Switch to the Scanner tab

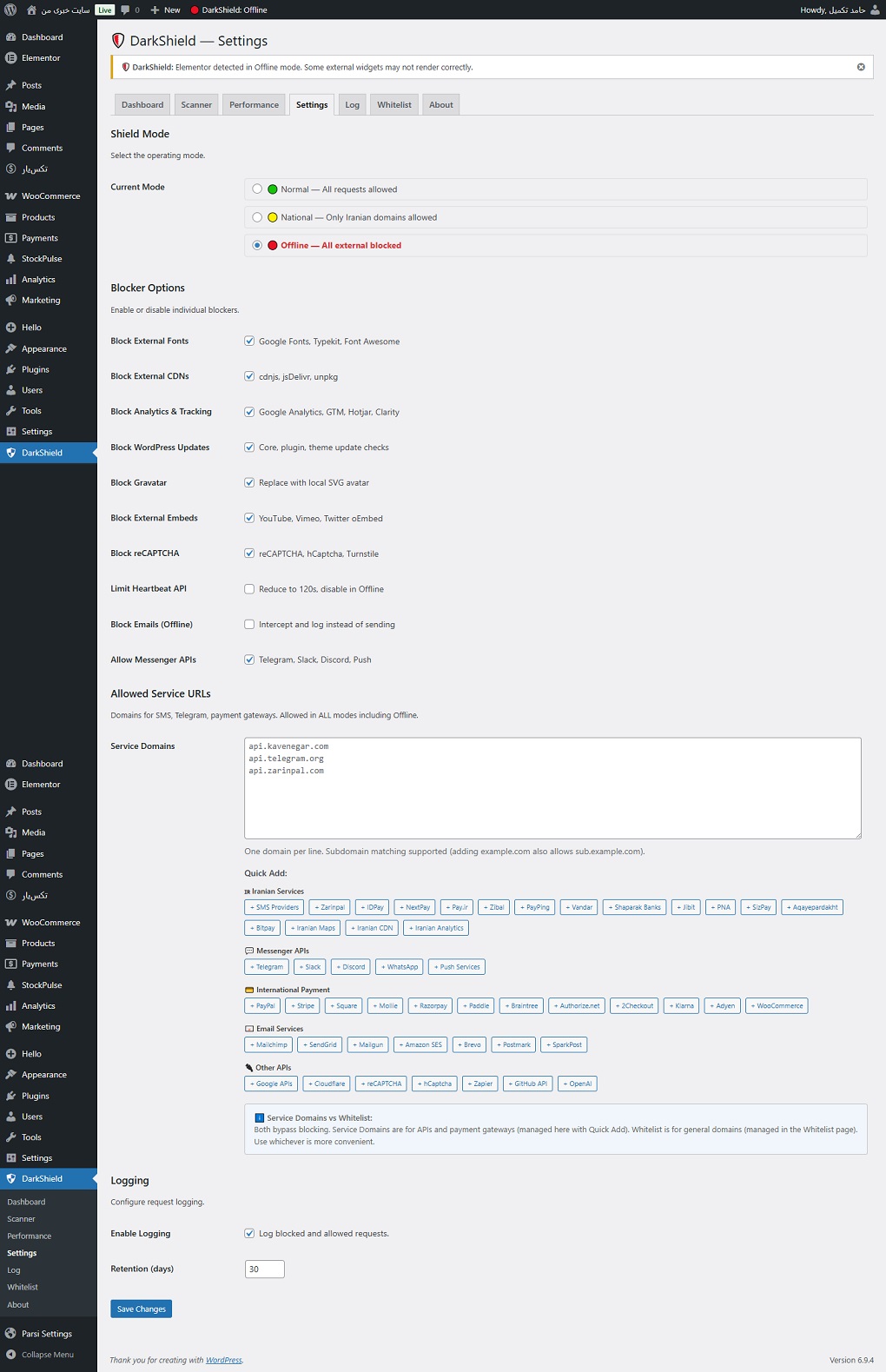196,105
